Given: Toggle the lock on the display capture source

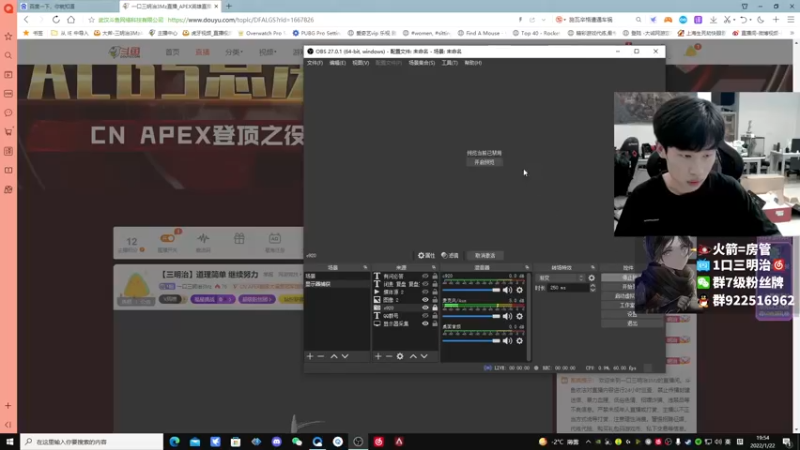Looking at the screenshot, I should [x=435, y=323].
